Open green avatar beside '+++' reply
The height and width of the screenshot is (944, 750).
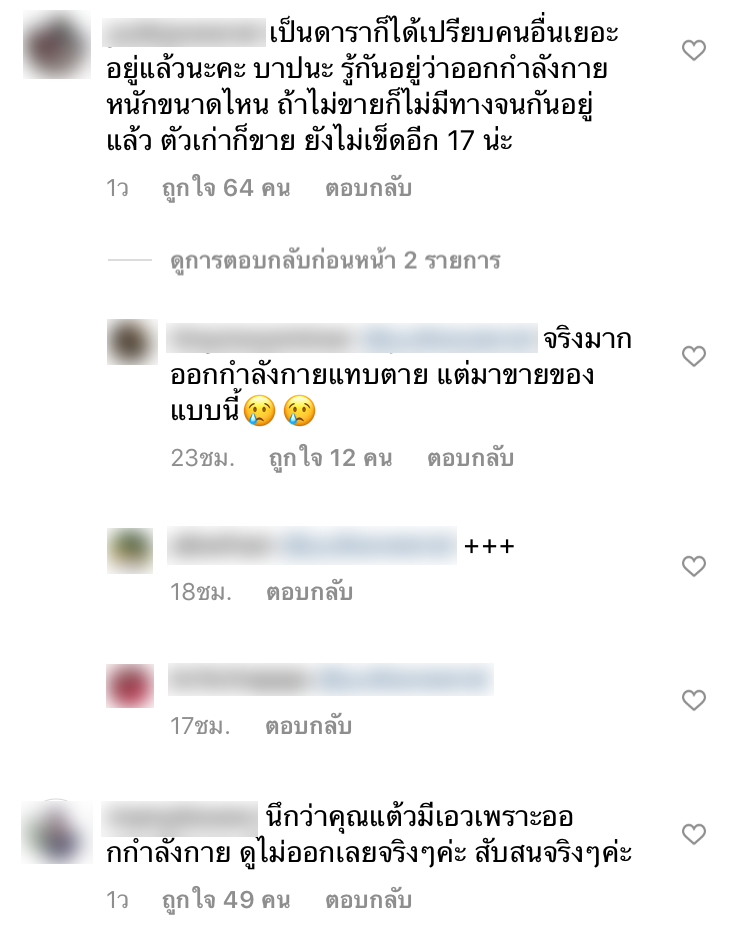pos(130,550)
